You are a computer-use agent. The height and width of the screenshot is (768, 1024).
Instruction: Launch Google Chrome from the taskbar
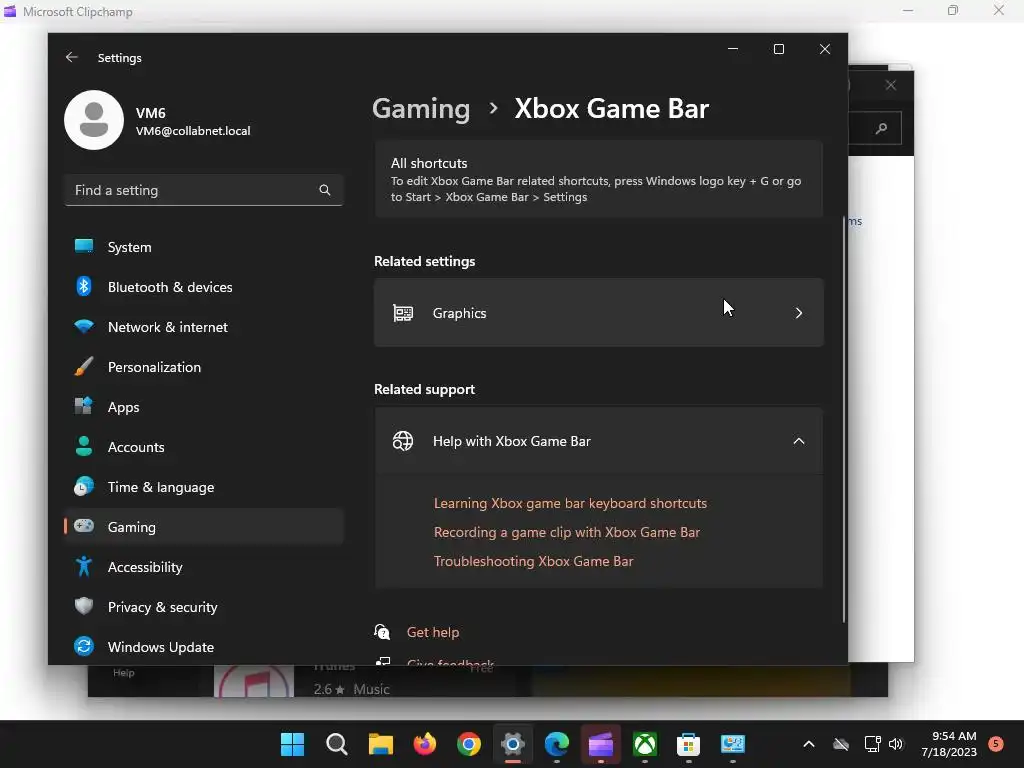point(469,744)
